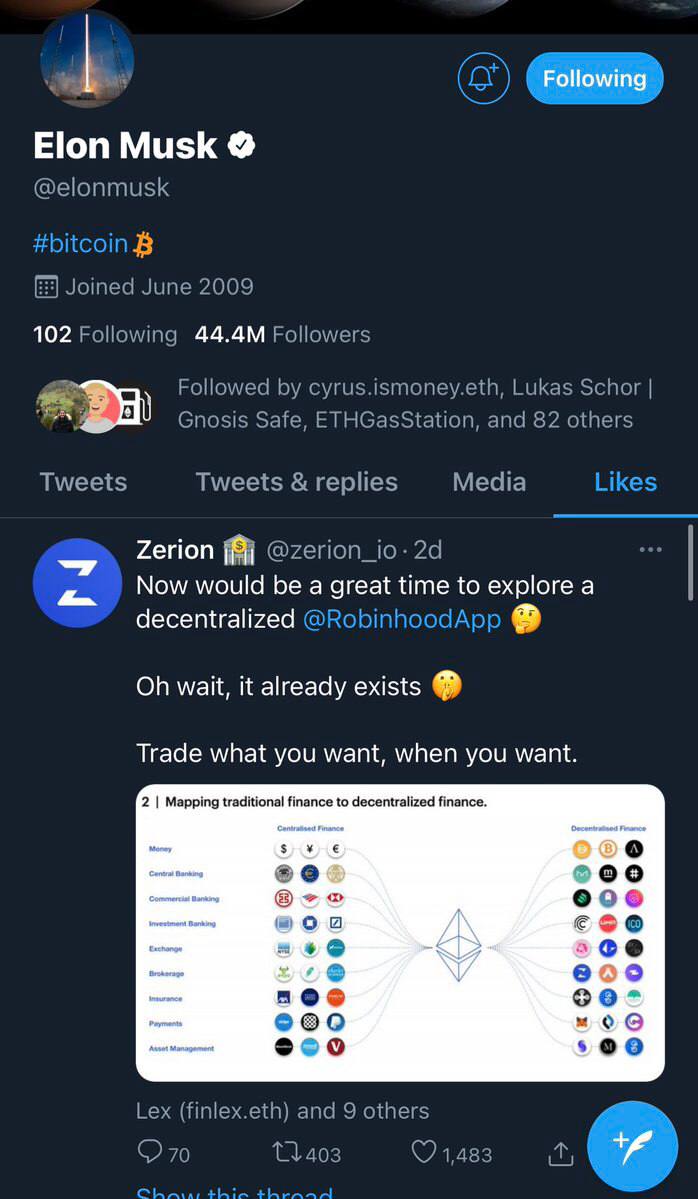Toggle the Following button
698x1199 pixels.
(x=594, y=78)
